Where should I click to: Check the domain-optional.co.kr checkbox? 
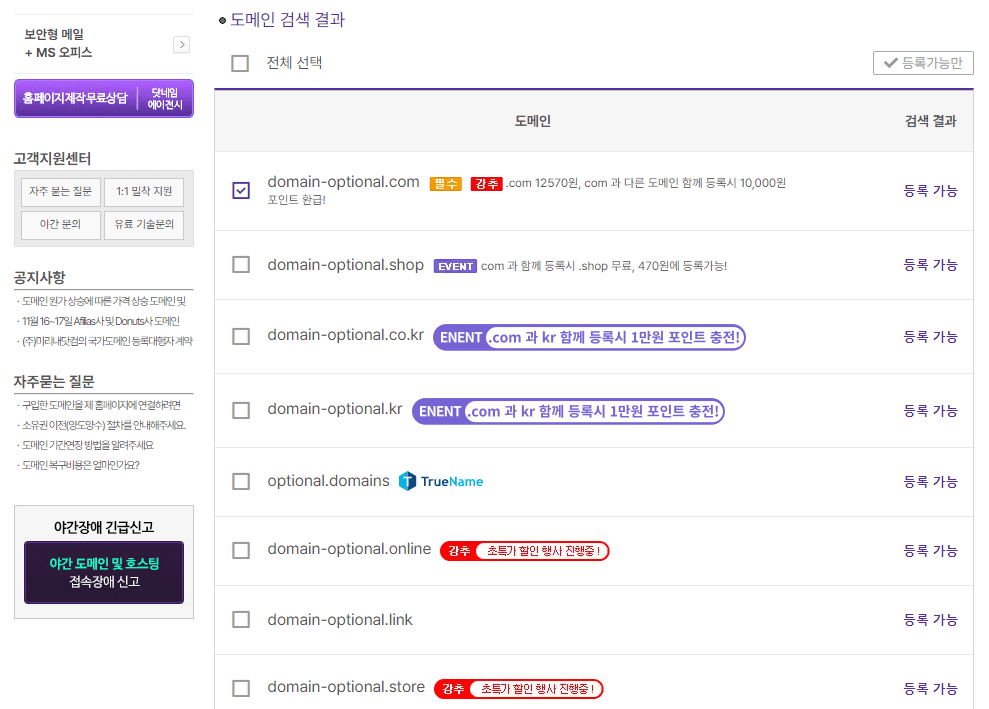tap(240, 337)
